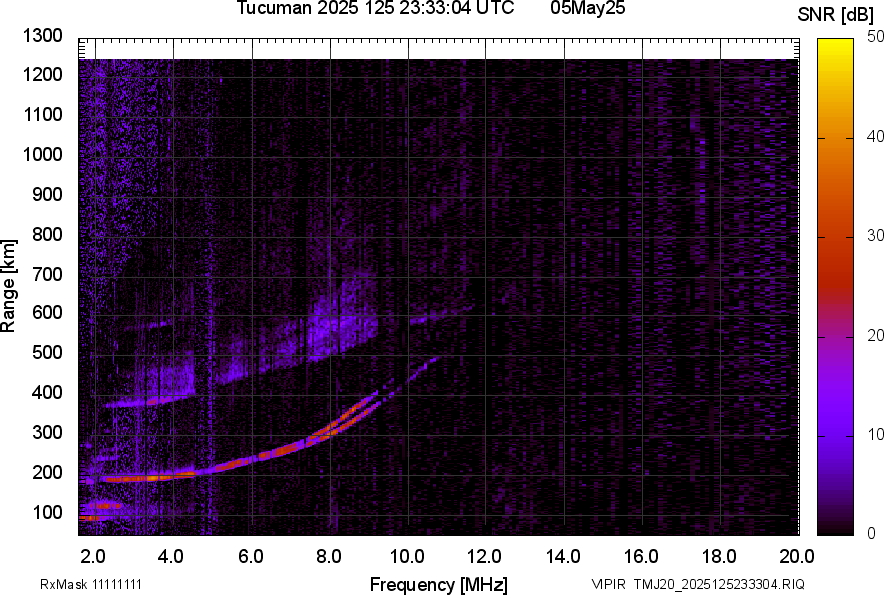Click the 16.0 frequency tick label

(x=641, y=557)
